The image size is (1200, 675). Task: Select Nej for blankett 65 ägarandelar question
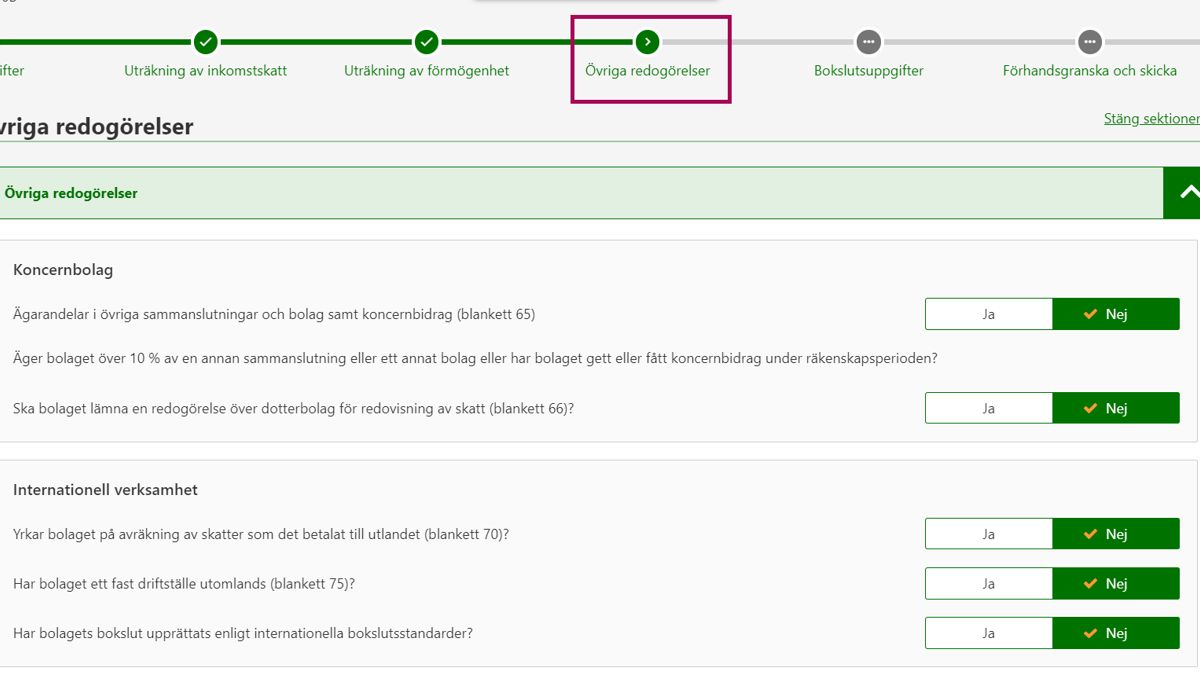point(1115,314)
